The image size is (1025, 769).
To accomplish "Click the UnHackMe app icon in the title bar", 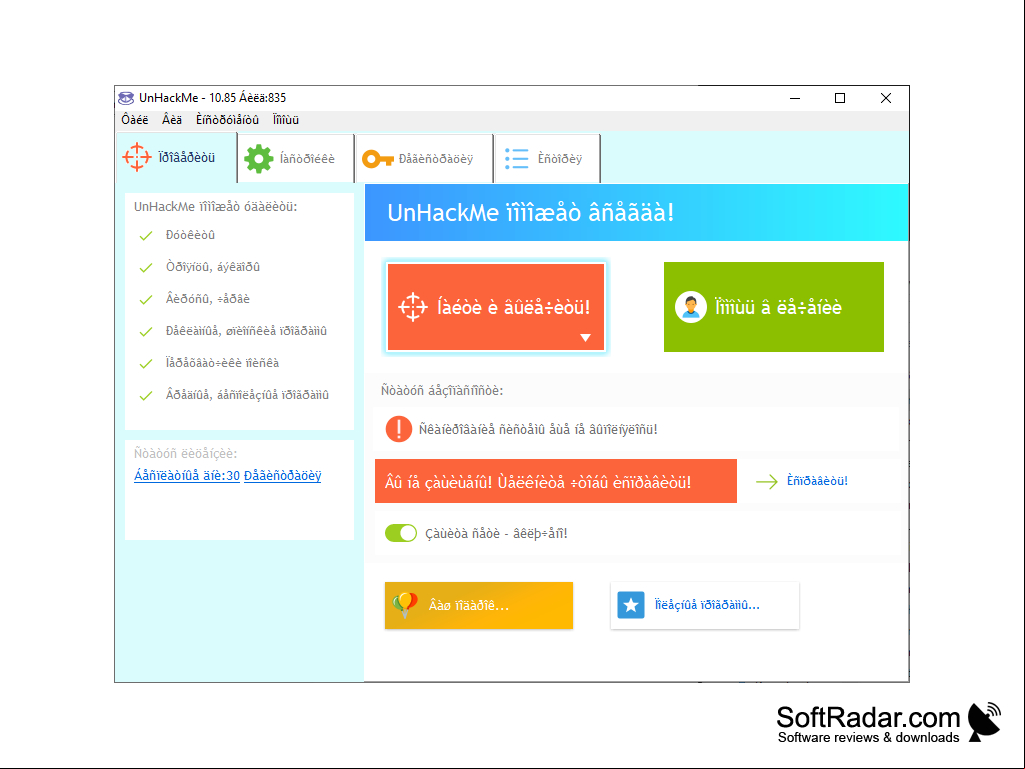I will tap(126, 98).
